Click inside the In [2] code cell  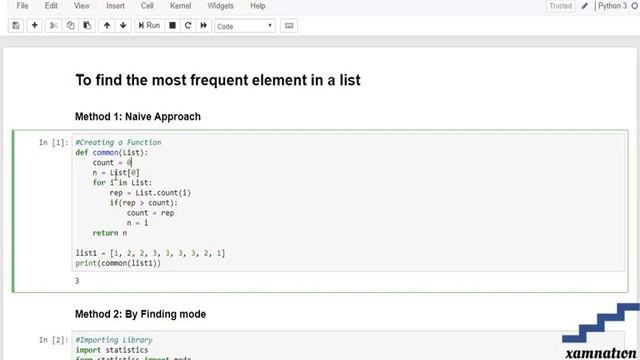[x=348, y=345]
